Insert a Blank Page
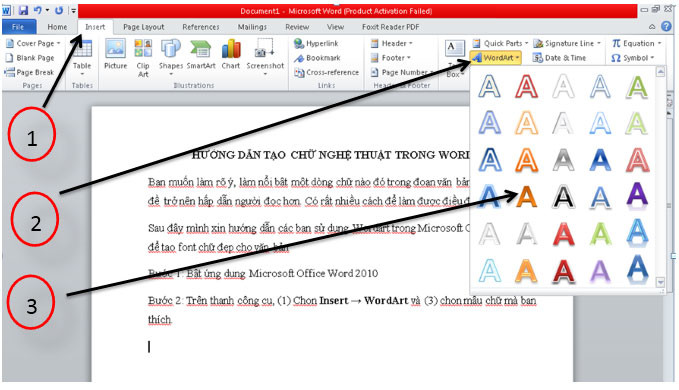 [29, 58]
